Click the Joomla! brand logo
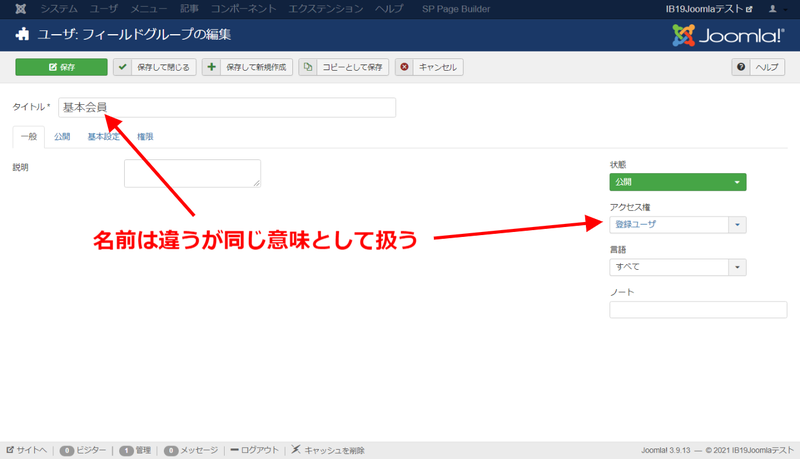The width and height of the screenshot is (800, 459). point(729,35)
